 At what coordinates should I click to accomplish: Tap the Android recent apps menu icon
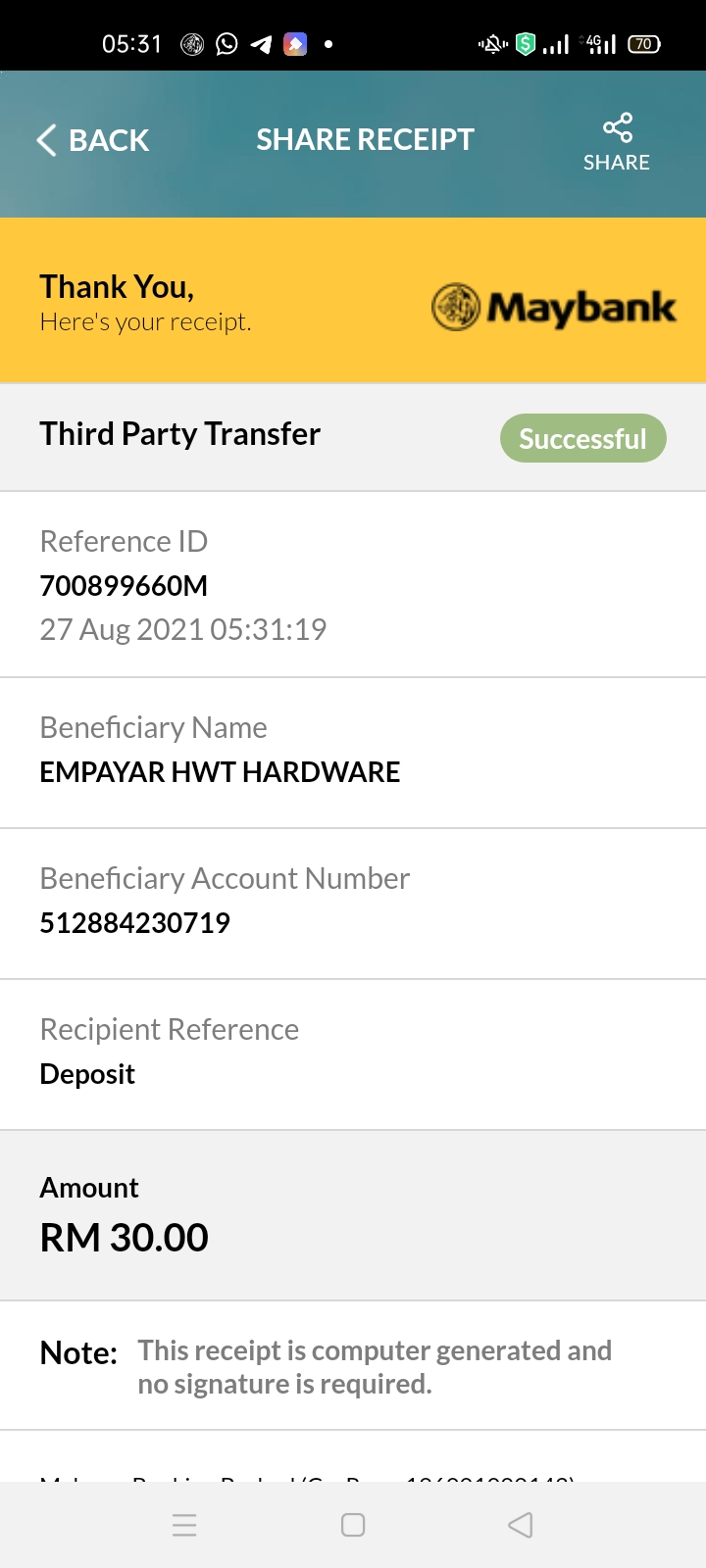[x=184, y=1525]
